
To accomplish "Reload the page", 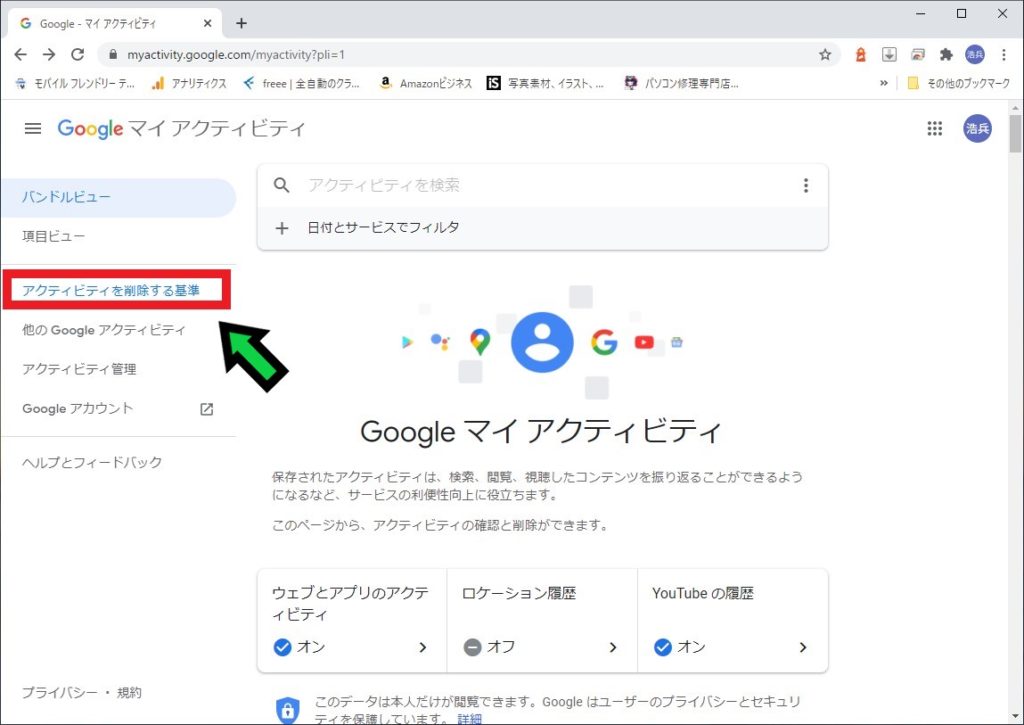I will pos(77,55).
